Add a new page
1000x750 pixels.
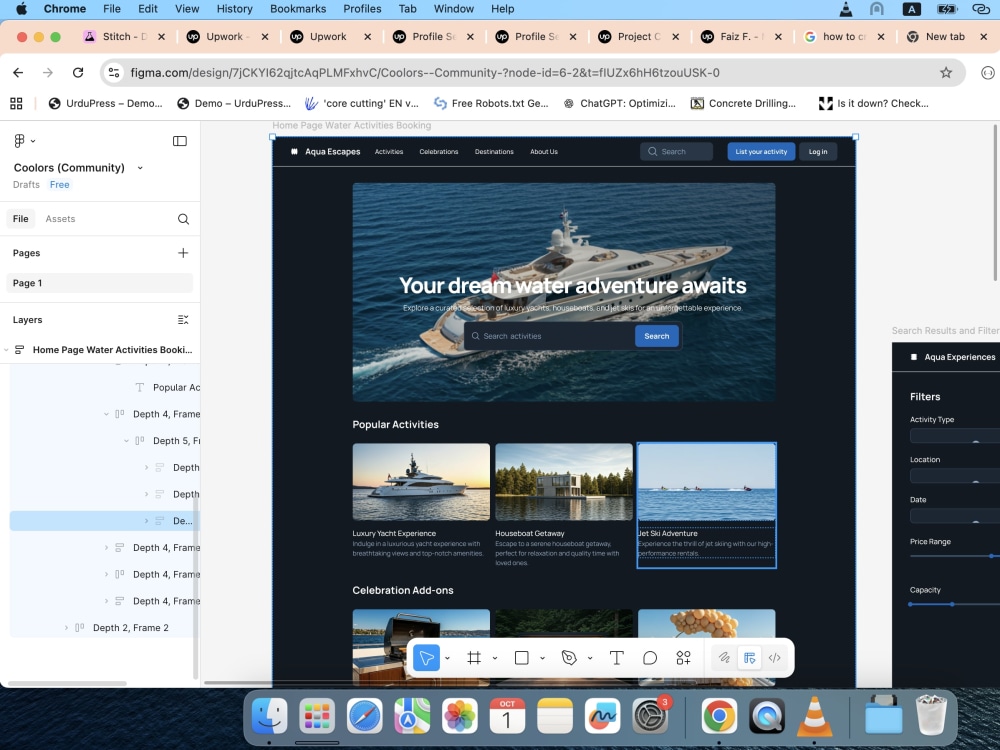click(x=183, y=253)
